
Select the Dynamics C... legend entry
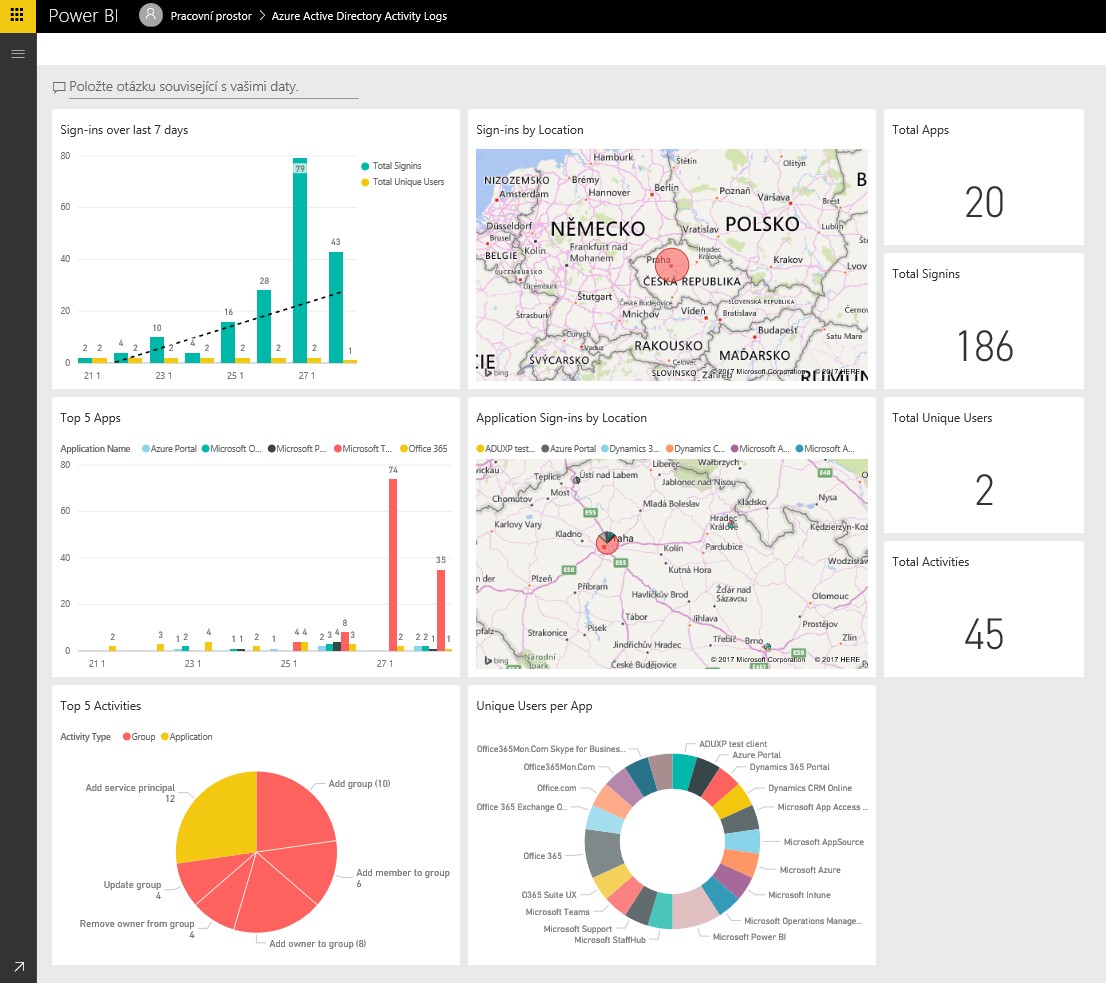click(x=695, y=448)
